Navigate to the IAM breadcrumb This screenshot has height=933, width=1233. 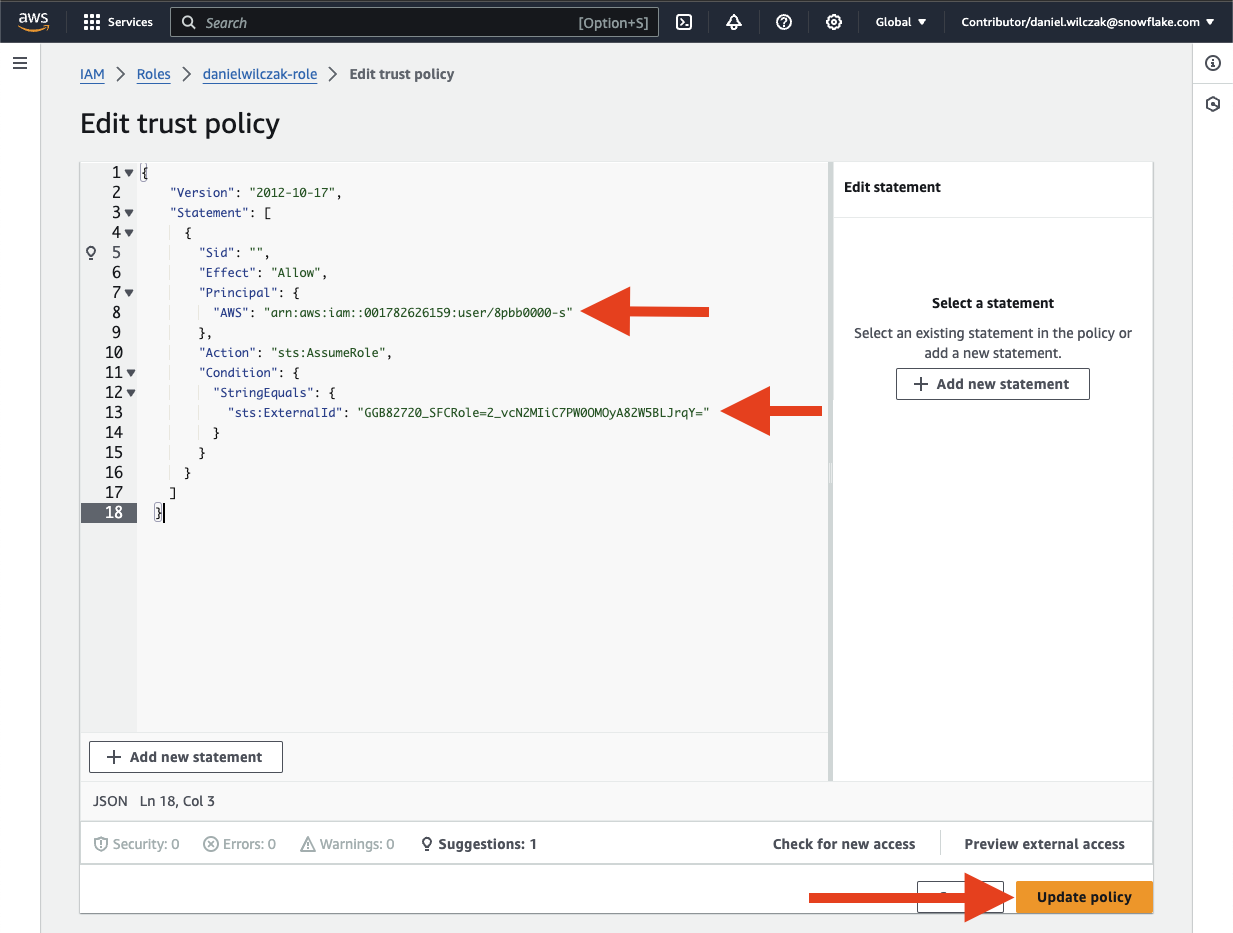[x=92, y=74]
